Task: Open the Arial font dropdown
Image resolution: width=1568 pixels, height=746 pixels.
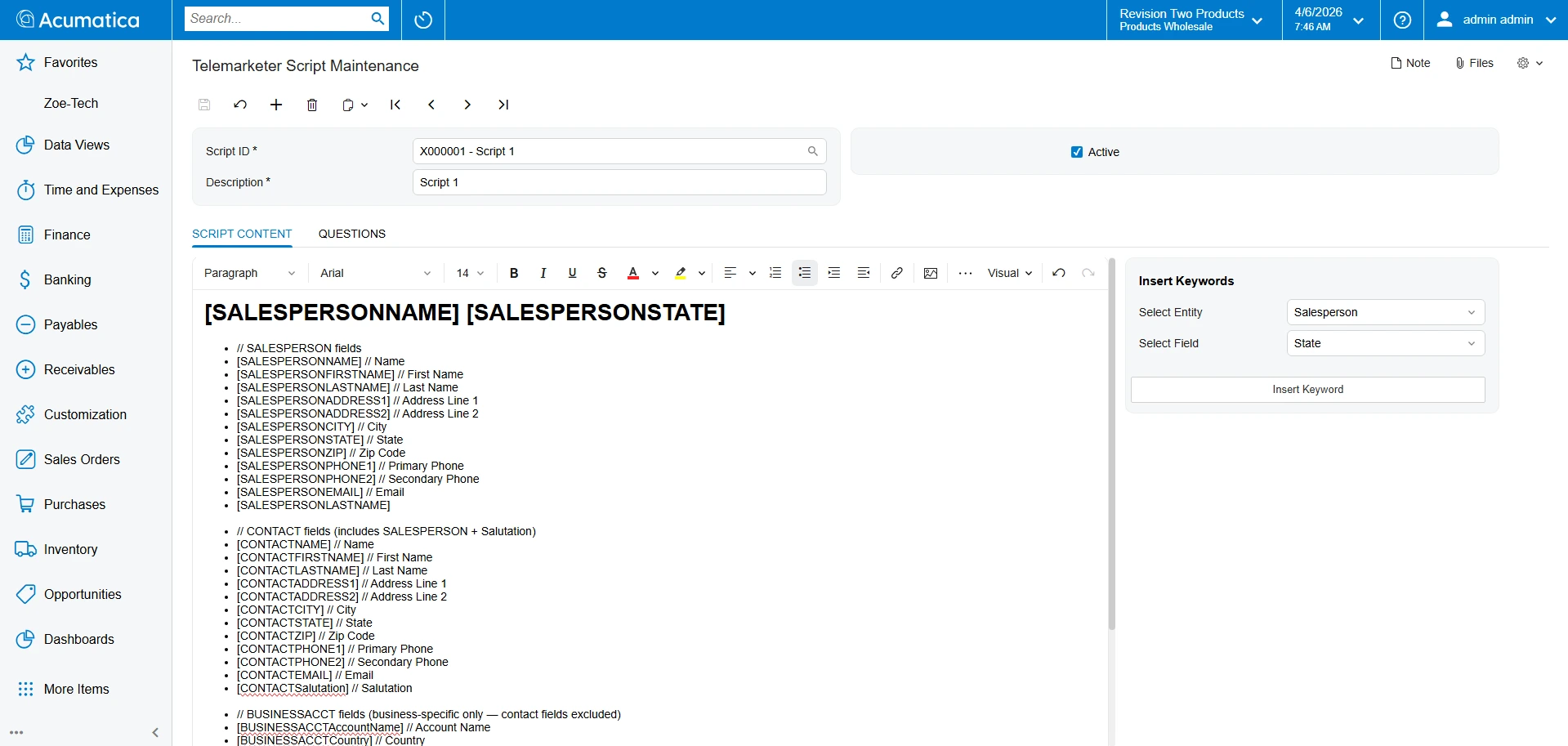Action: (375, 273)
